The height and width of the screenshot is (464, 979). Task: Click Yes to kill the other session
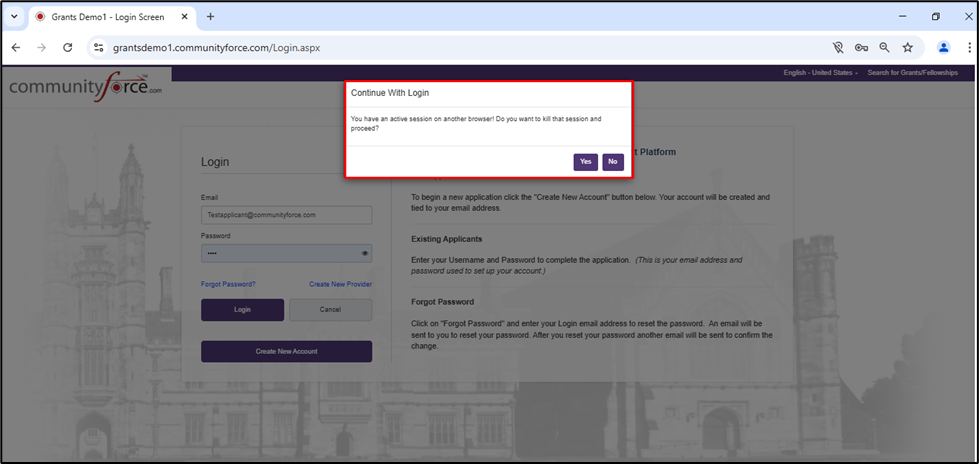tap(585, 162)
